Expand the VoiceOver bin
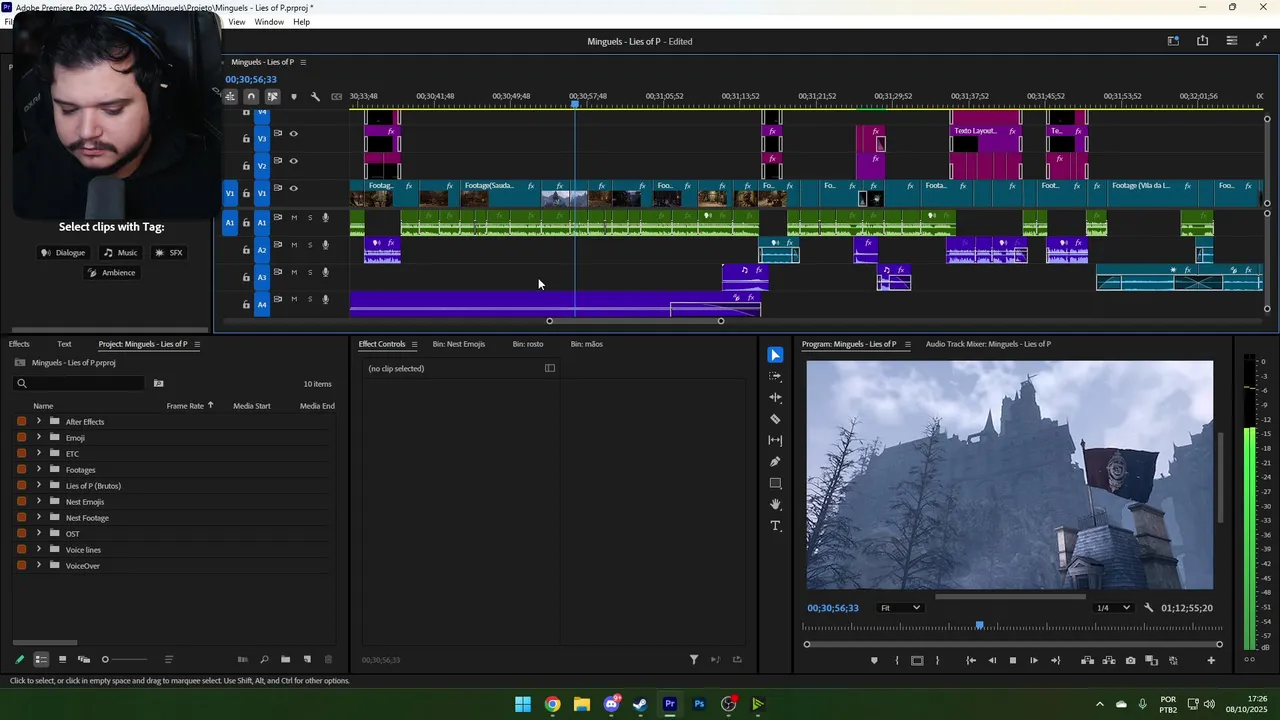The image size is (1280, 720). tap(39, 565)
